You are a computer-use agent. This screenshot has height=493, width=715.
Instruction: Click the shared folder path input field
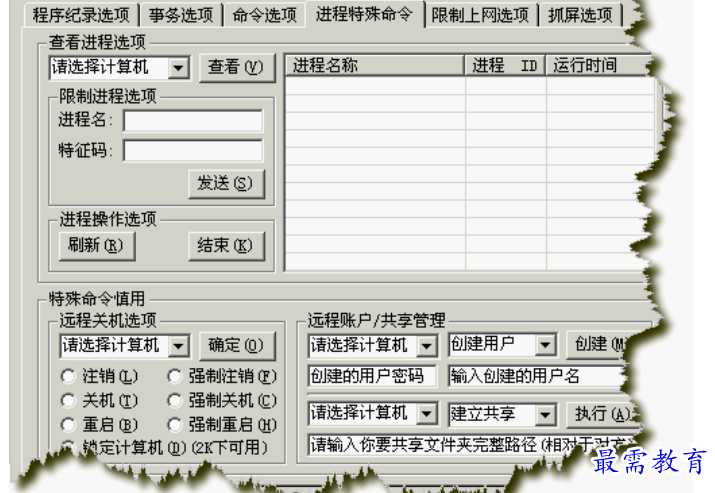tap(472, 445)
